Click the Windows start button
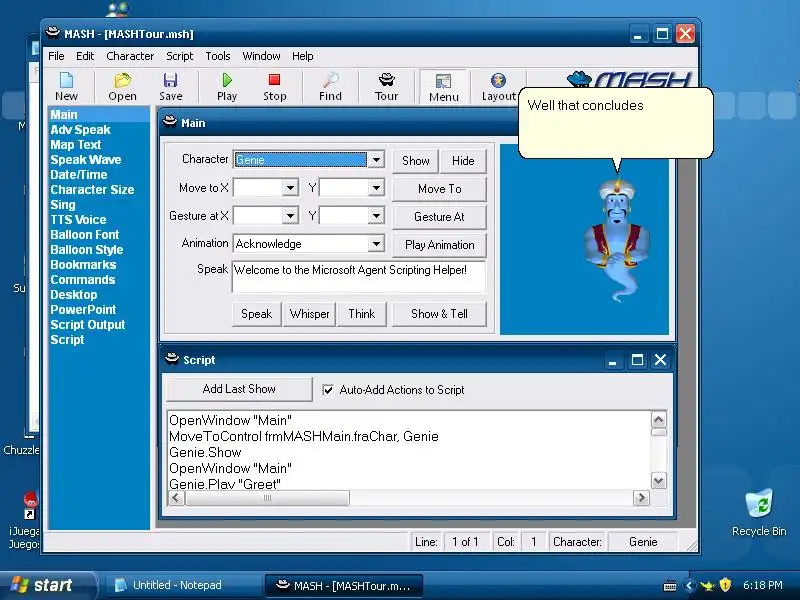800x600 pixels. point(47,585)
